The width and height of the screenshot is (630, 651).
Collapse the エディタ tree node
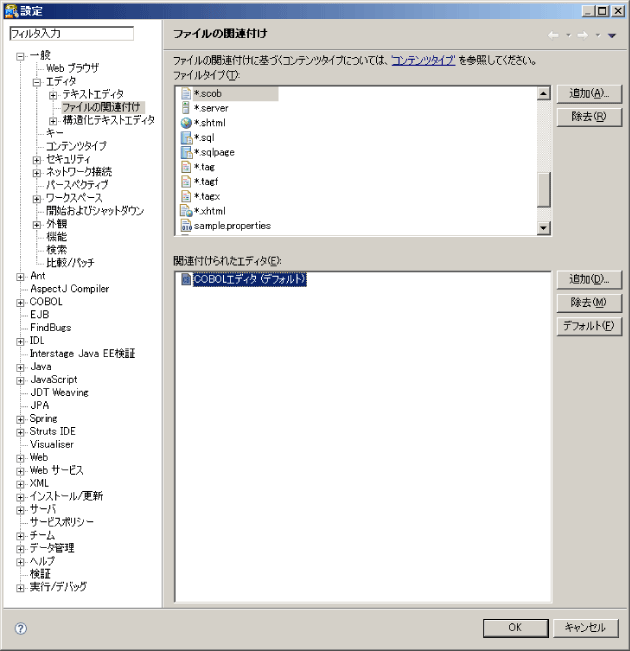[x=37, y=82]
